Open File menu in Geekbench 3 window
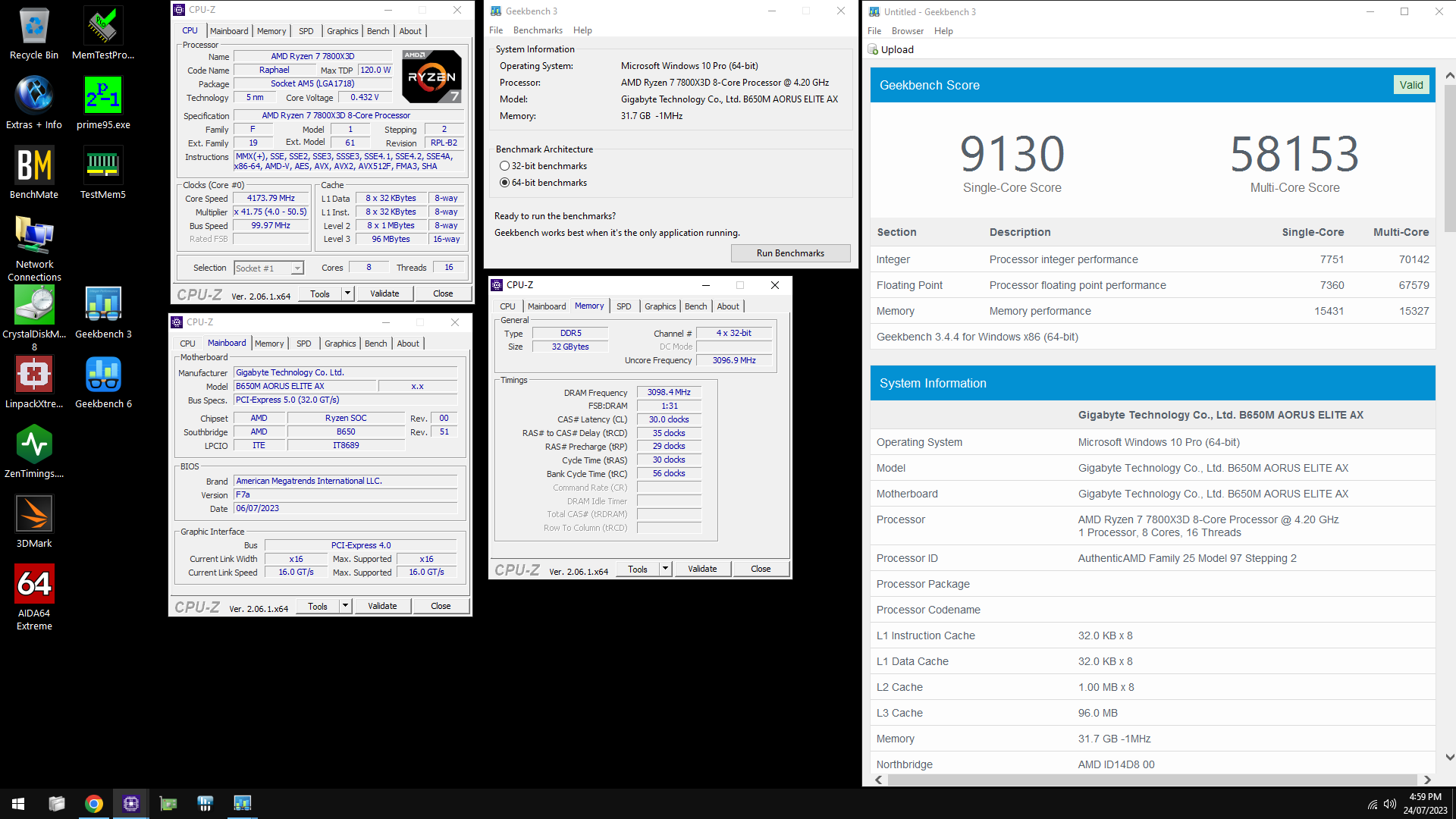The width and height of the screenshot is (1456, 819). point(496,30)
